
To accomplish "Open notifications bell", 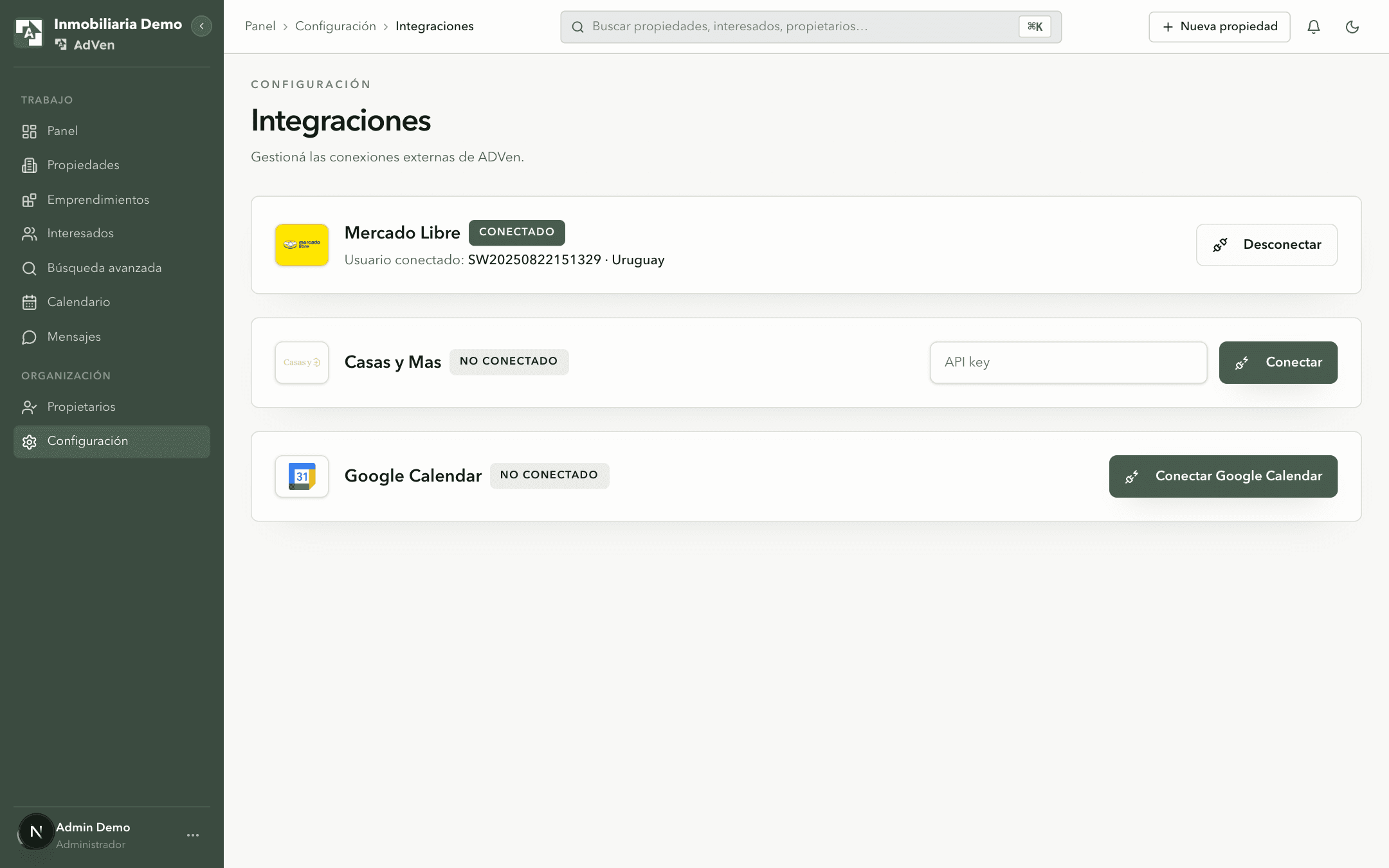I will click(x=1314, y=27).
